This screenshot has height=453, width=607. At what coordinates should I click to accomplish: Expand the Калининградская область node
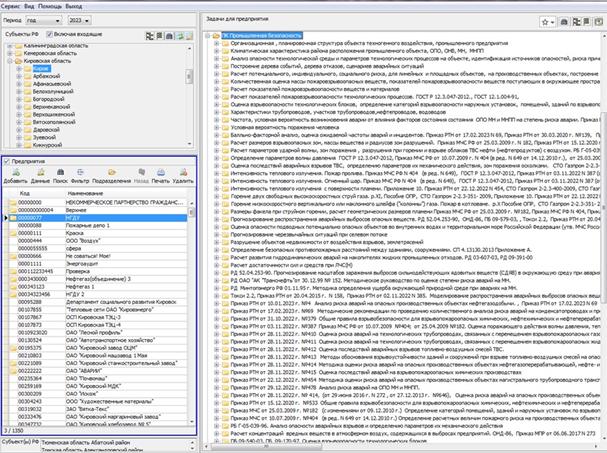8,46
